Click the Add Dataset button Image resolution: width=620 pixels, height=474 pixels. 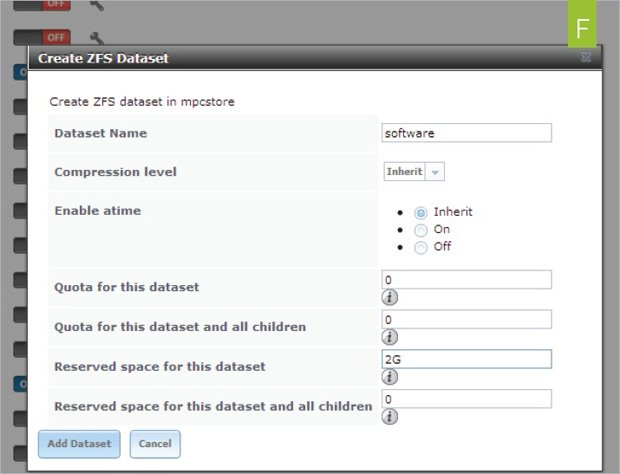click(x=79, y=443)
